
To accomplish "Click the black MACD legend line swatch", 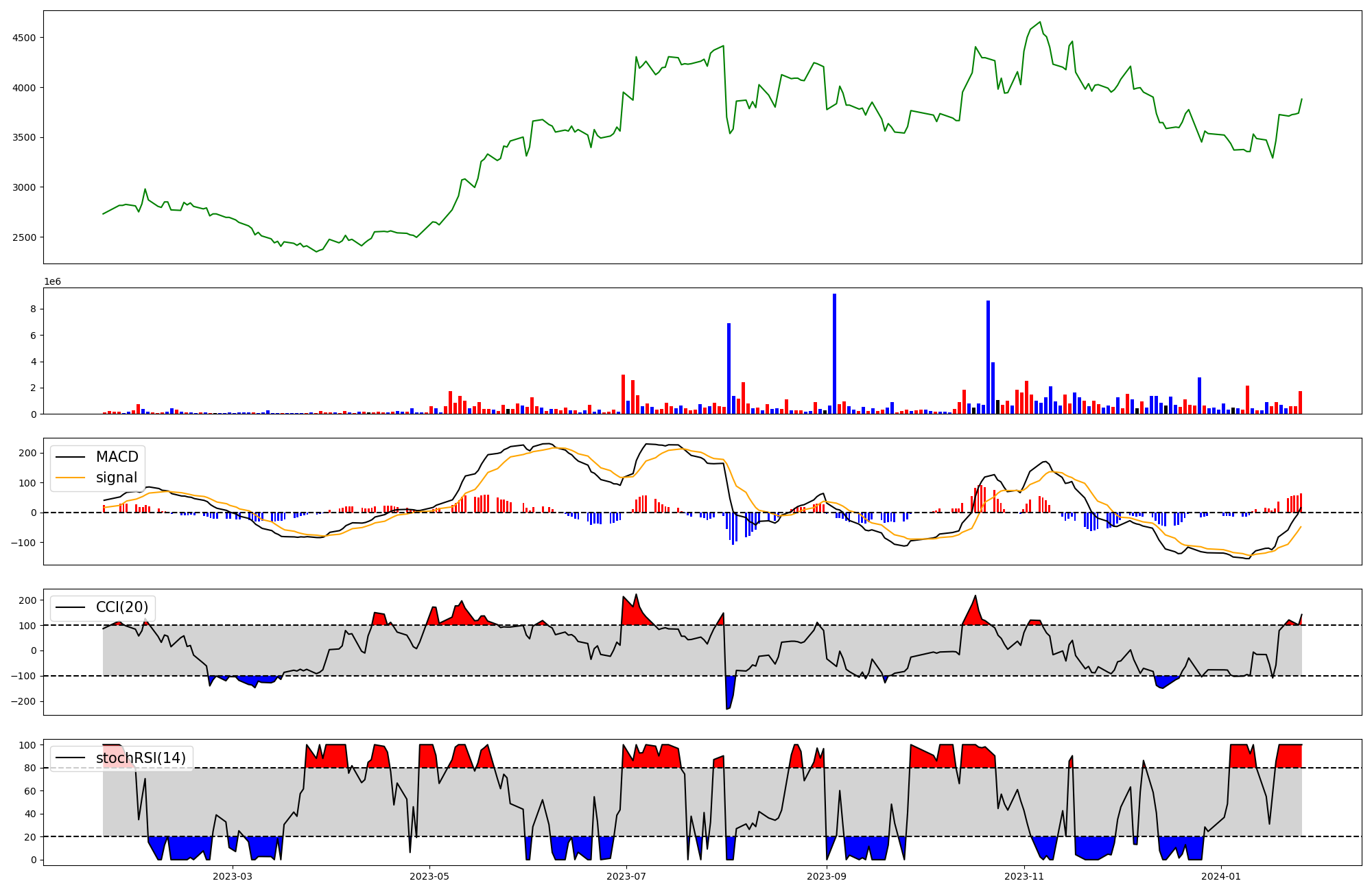I will click(x=70, y=457).
